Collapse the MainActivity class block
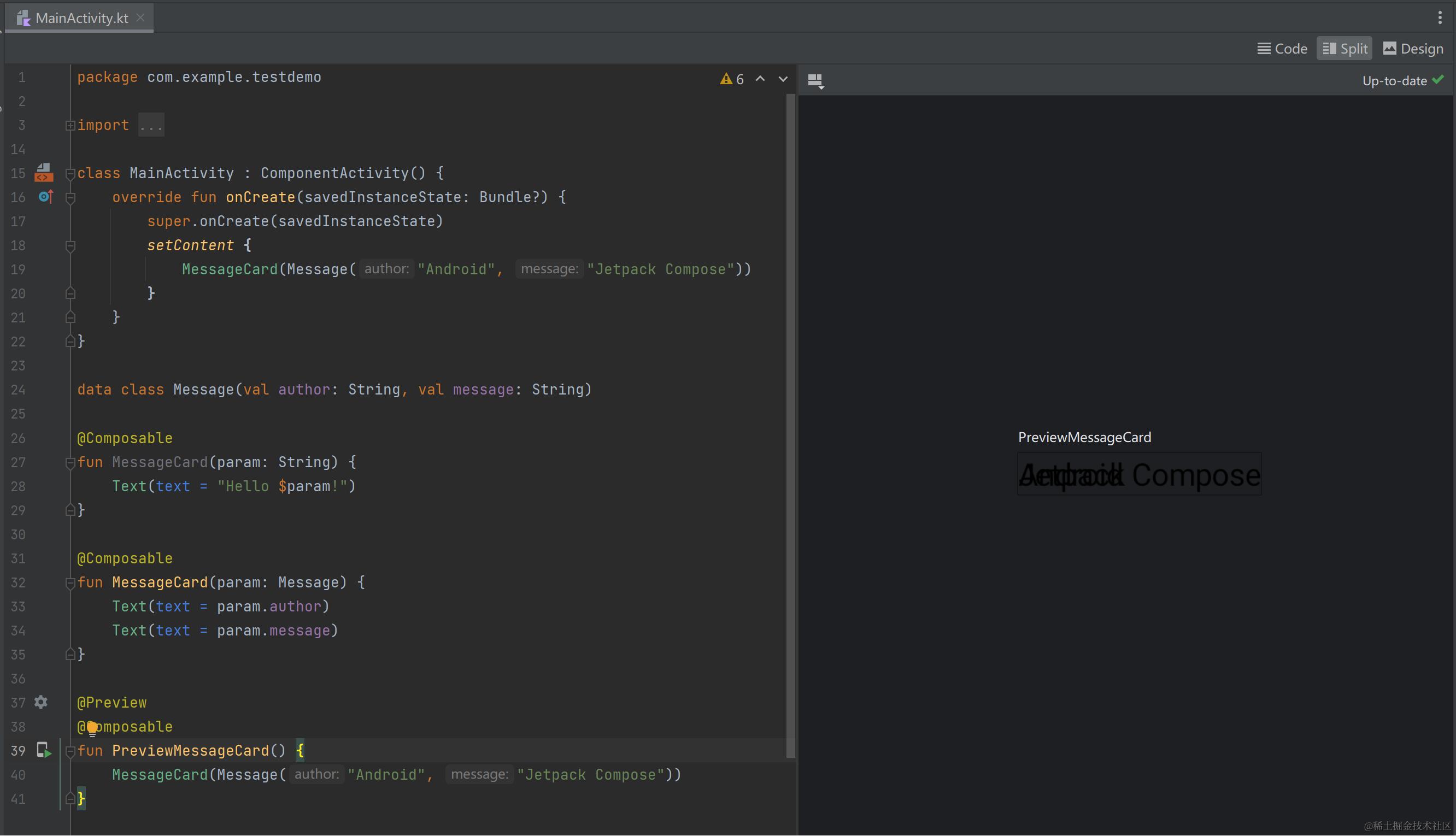The width and height of the screenshot is (1456, 836). (x=70, y=173)
